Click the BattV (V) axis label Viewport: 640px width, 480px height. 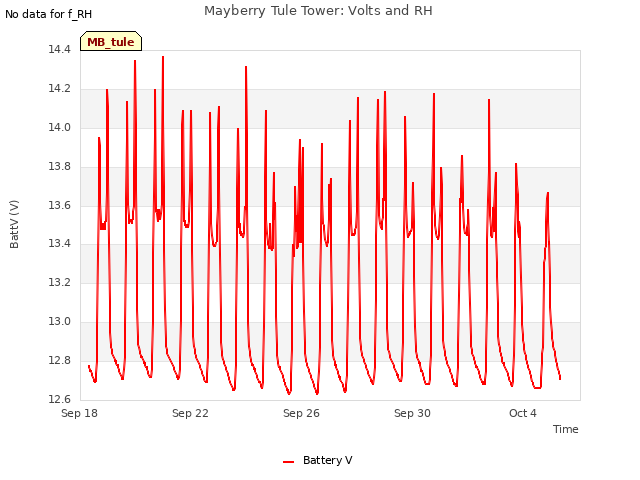pyautogui.click(x=14, y=224)
